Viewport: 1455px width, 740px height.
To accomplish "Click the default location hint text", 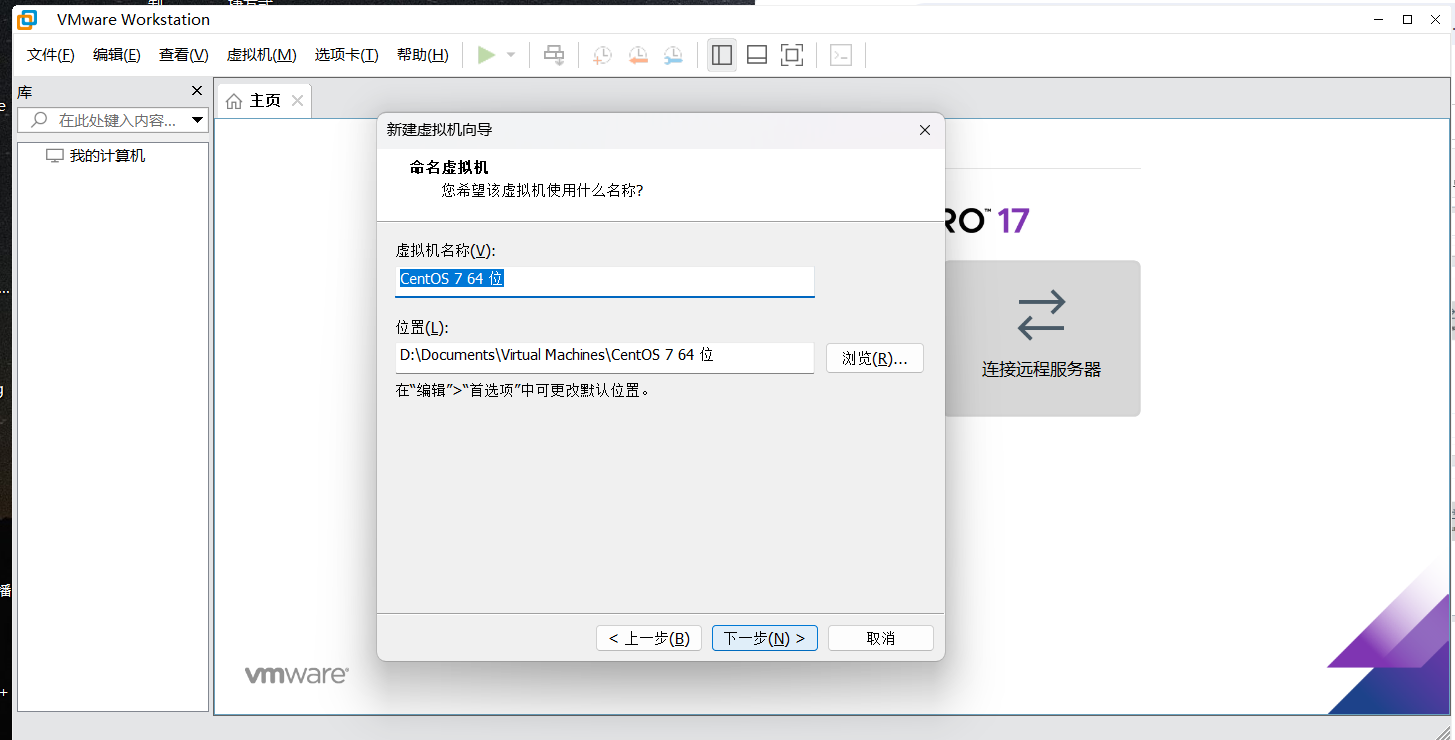I will click(525, 390).
